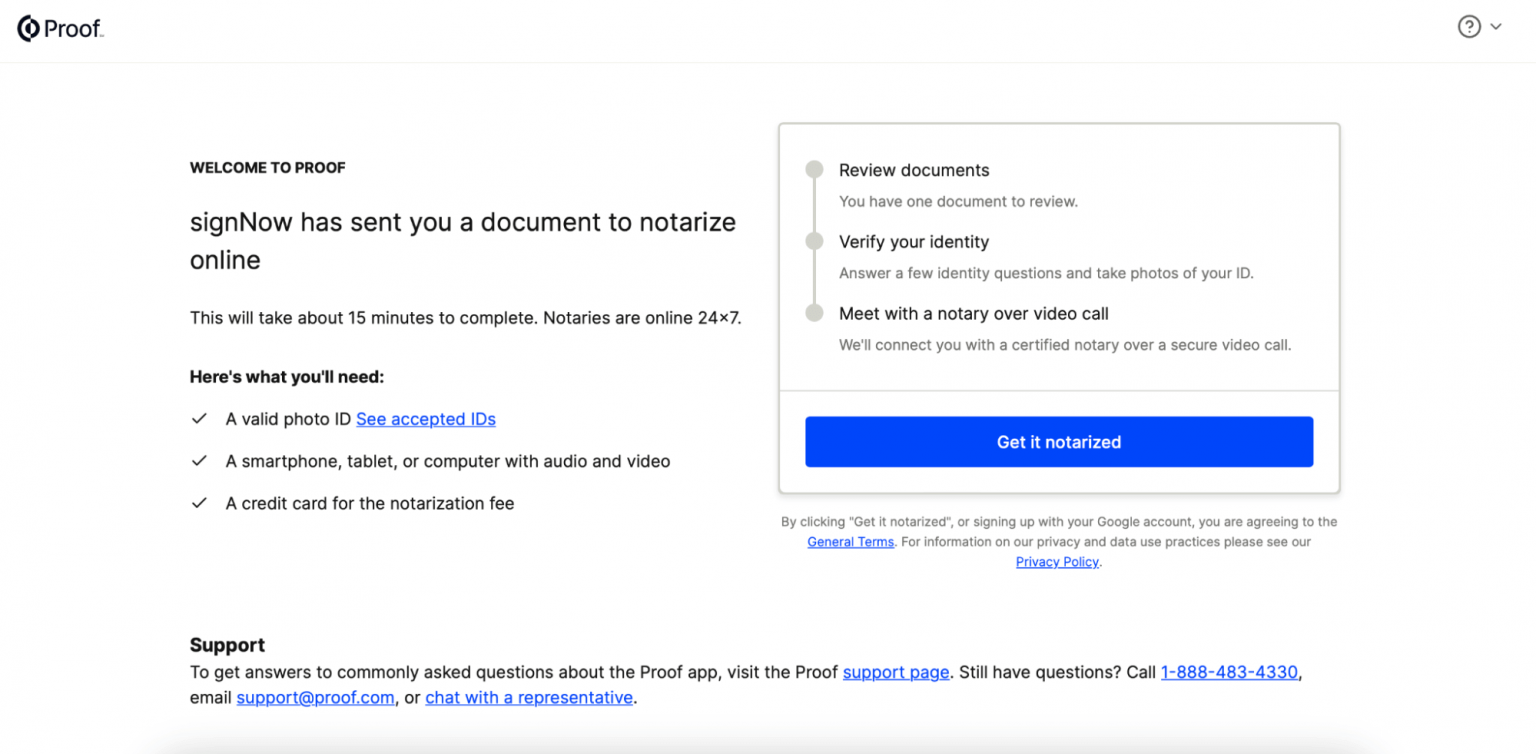Email support@proof.com link
The height and width of the screenshot is (754, 1536).
pos(315,698)
